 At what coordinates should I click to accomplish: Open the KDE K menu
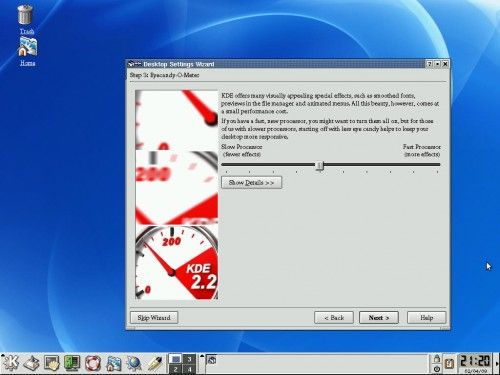[x=10, y=363]
